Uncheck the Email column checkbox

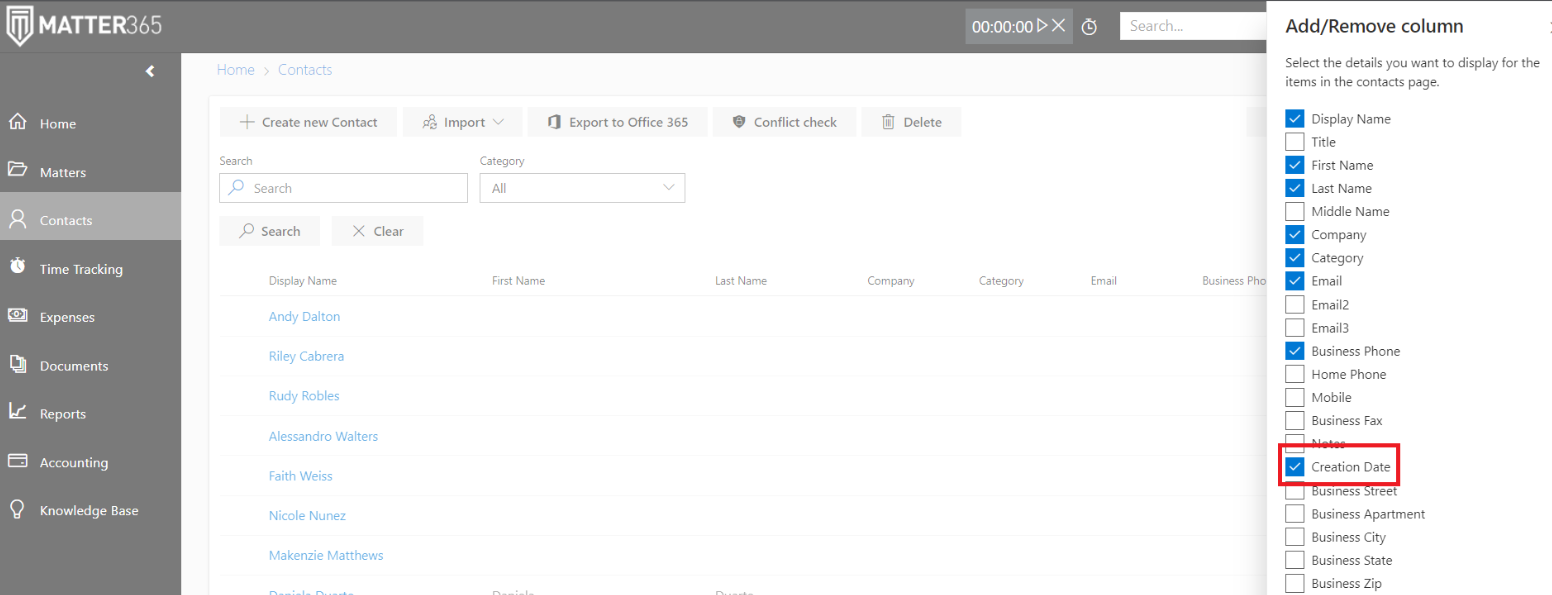pyautogui.click(x=1295, y=281)
